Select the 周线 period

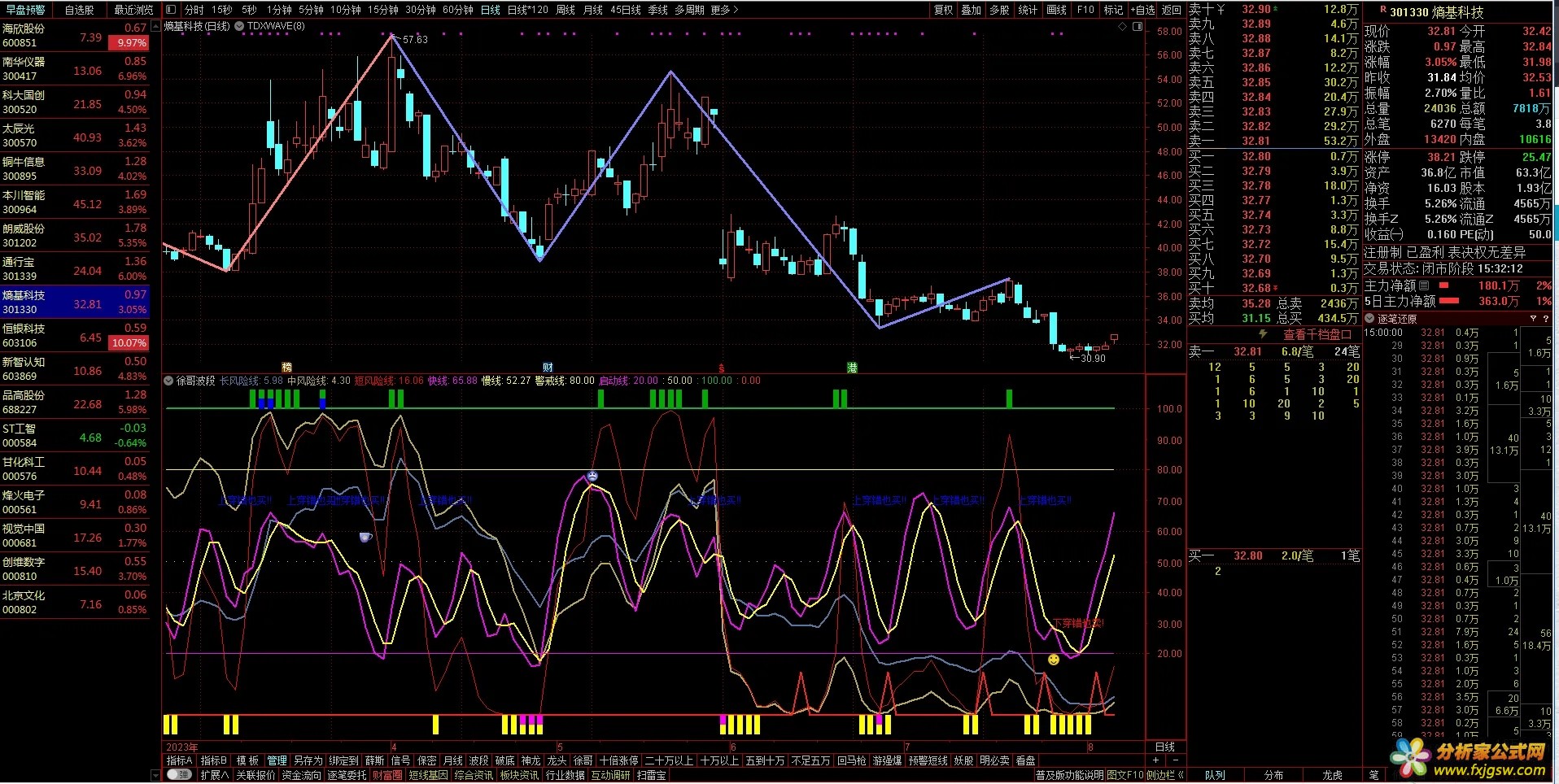pyautogui.click(x=566, y=10)
